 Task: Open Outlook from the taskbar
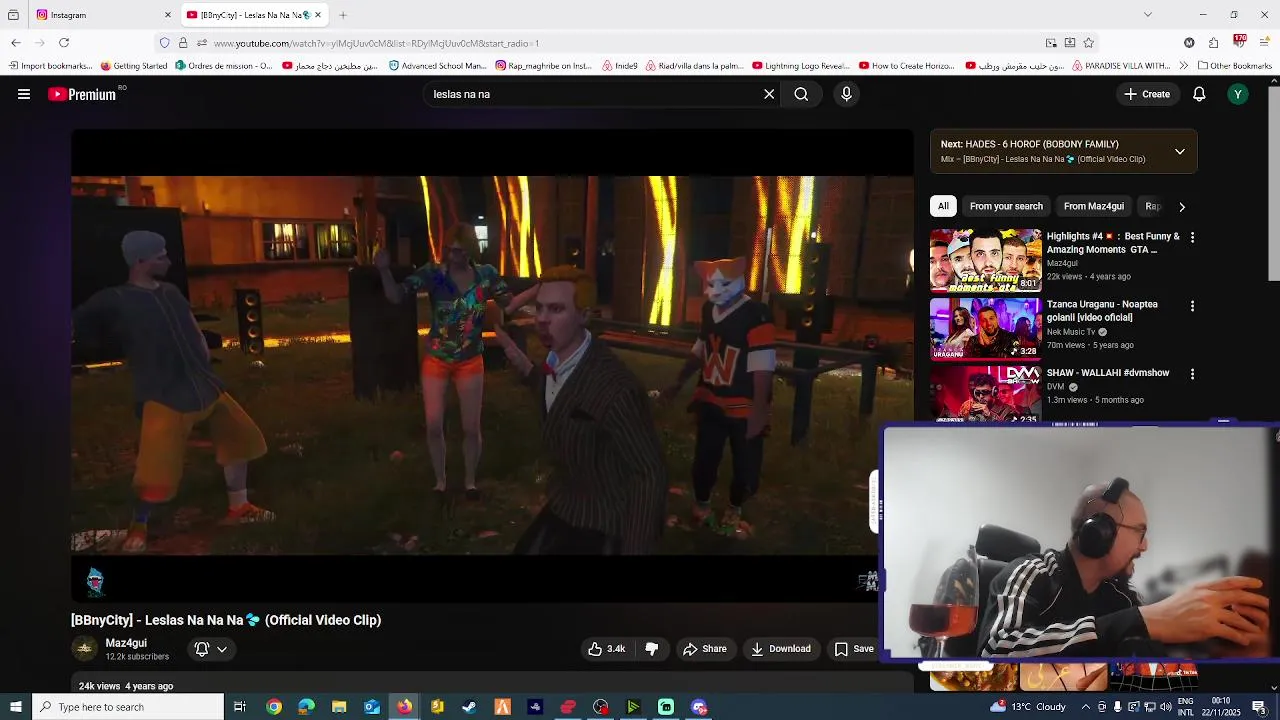(371, 707)
